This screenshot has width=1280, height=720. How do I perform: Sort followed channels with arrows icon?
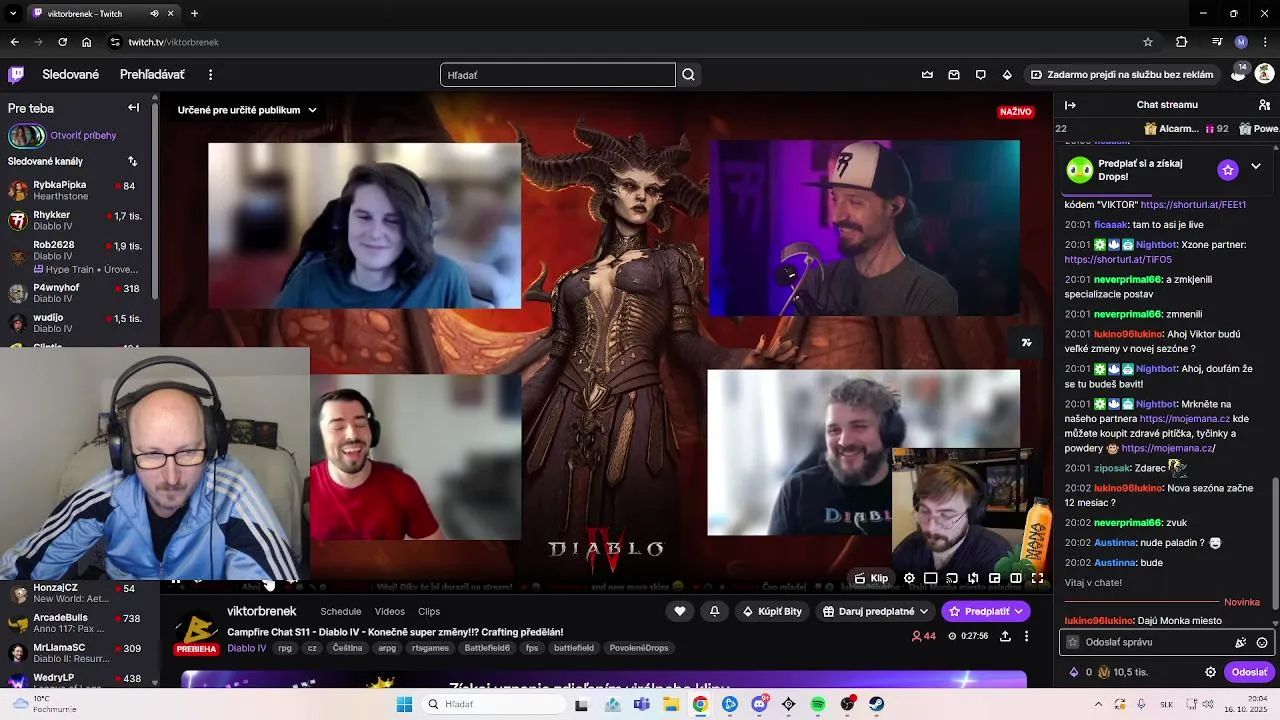click(132, 161)
